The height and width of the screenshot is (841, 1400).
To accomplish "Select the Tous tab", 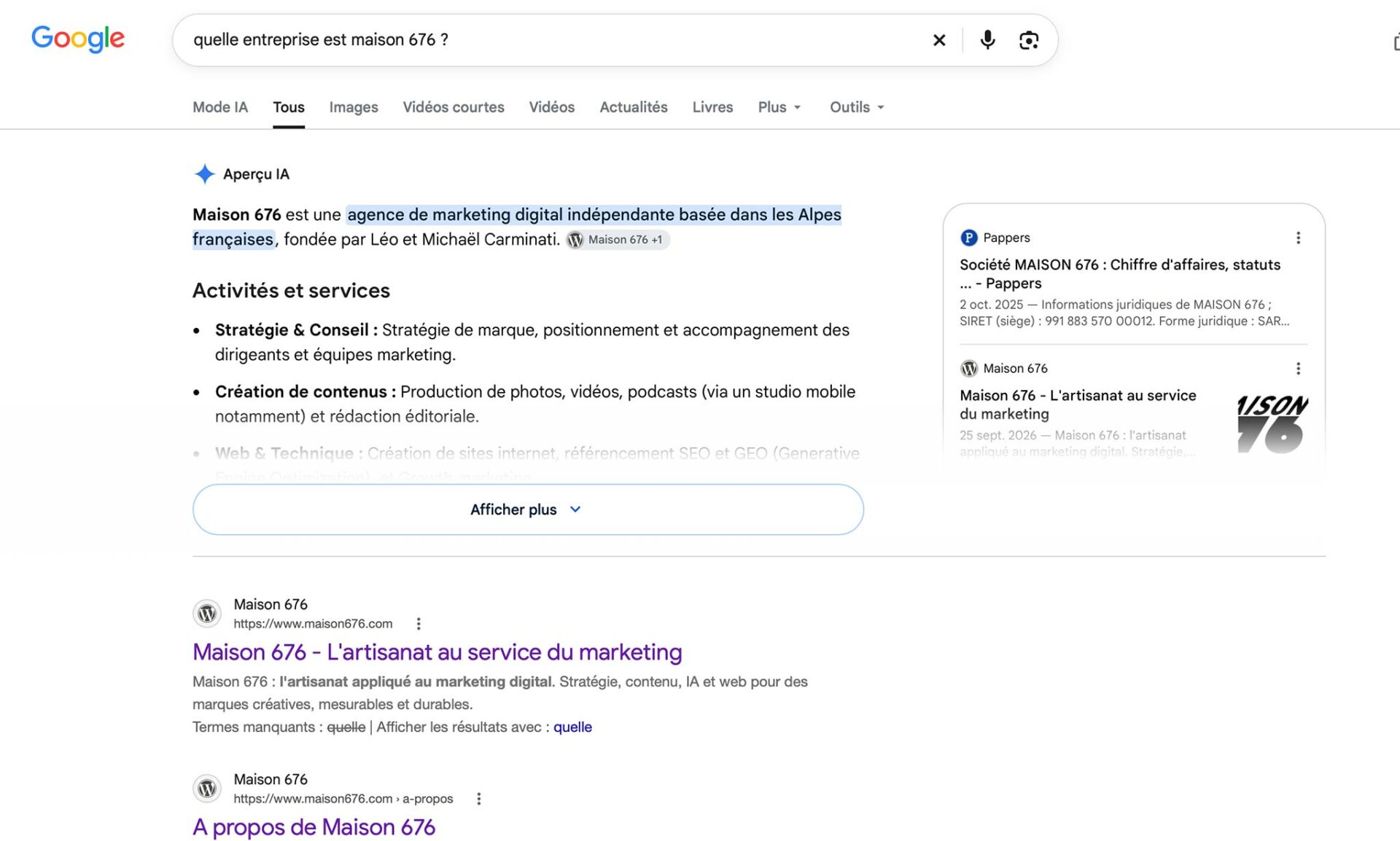I will pos(289,107).
